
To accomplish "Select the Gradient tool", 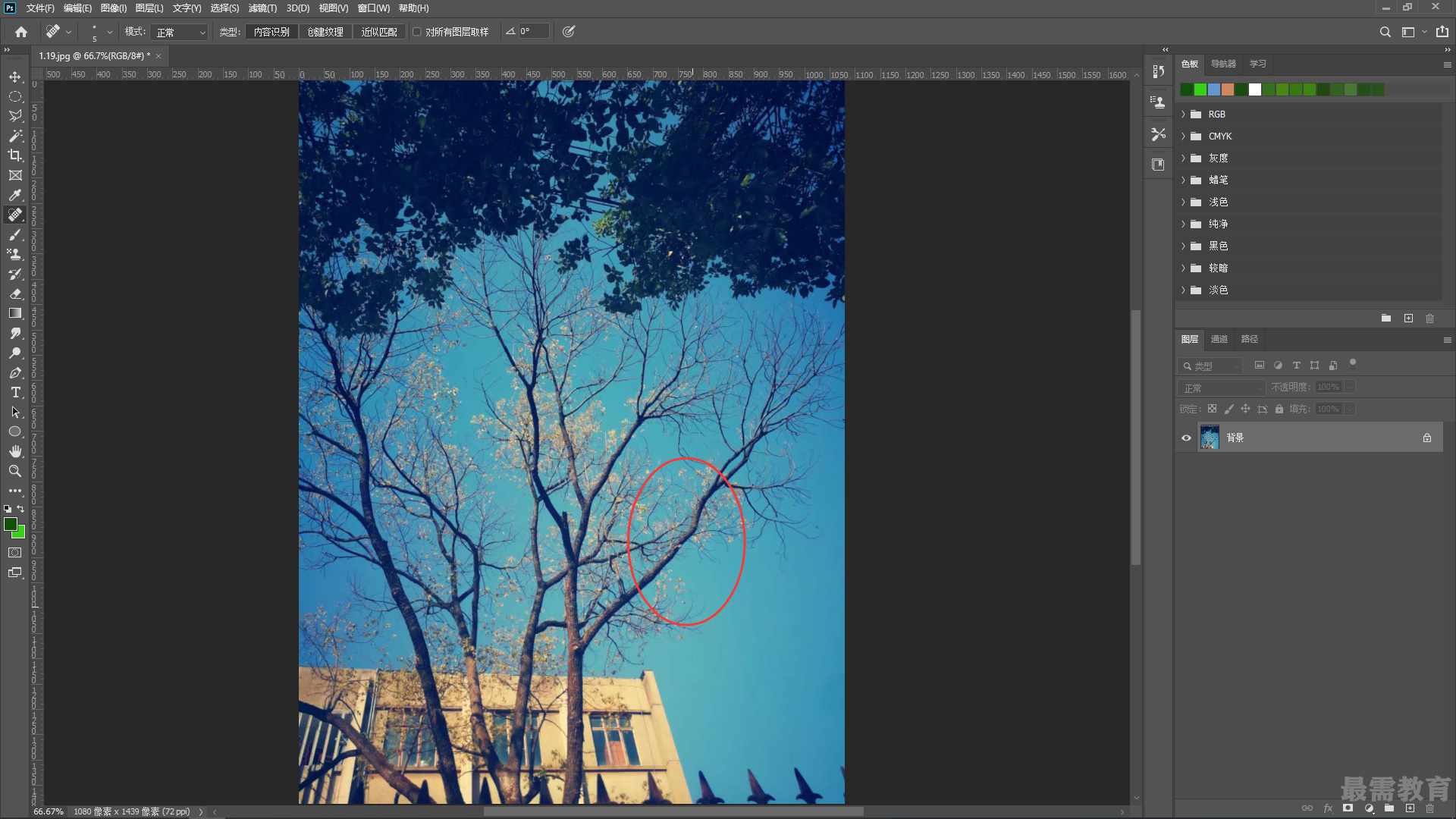I will [x=15, y=313].
